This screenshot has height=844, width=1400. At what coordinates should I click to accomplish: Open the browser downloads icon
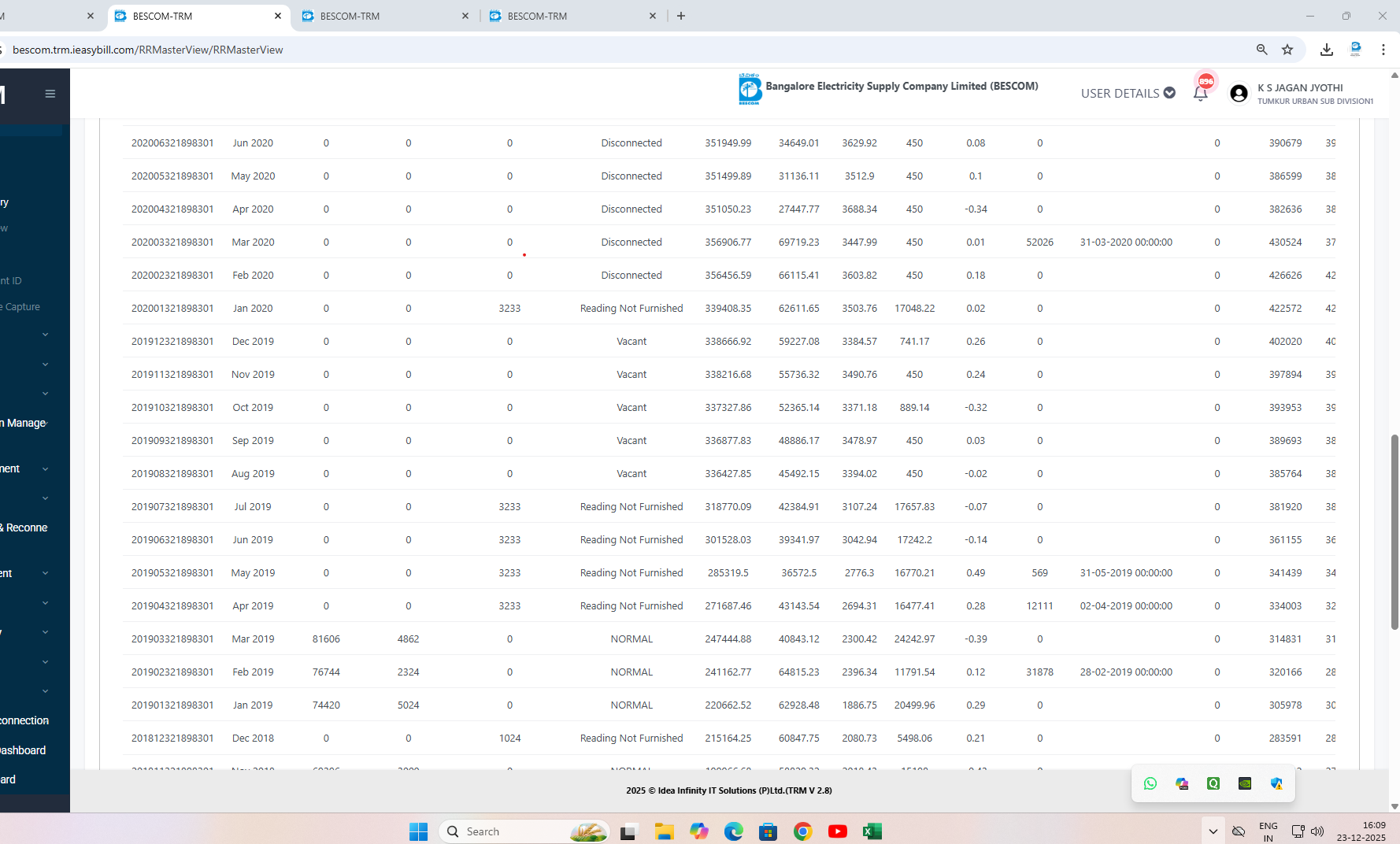1327,50
